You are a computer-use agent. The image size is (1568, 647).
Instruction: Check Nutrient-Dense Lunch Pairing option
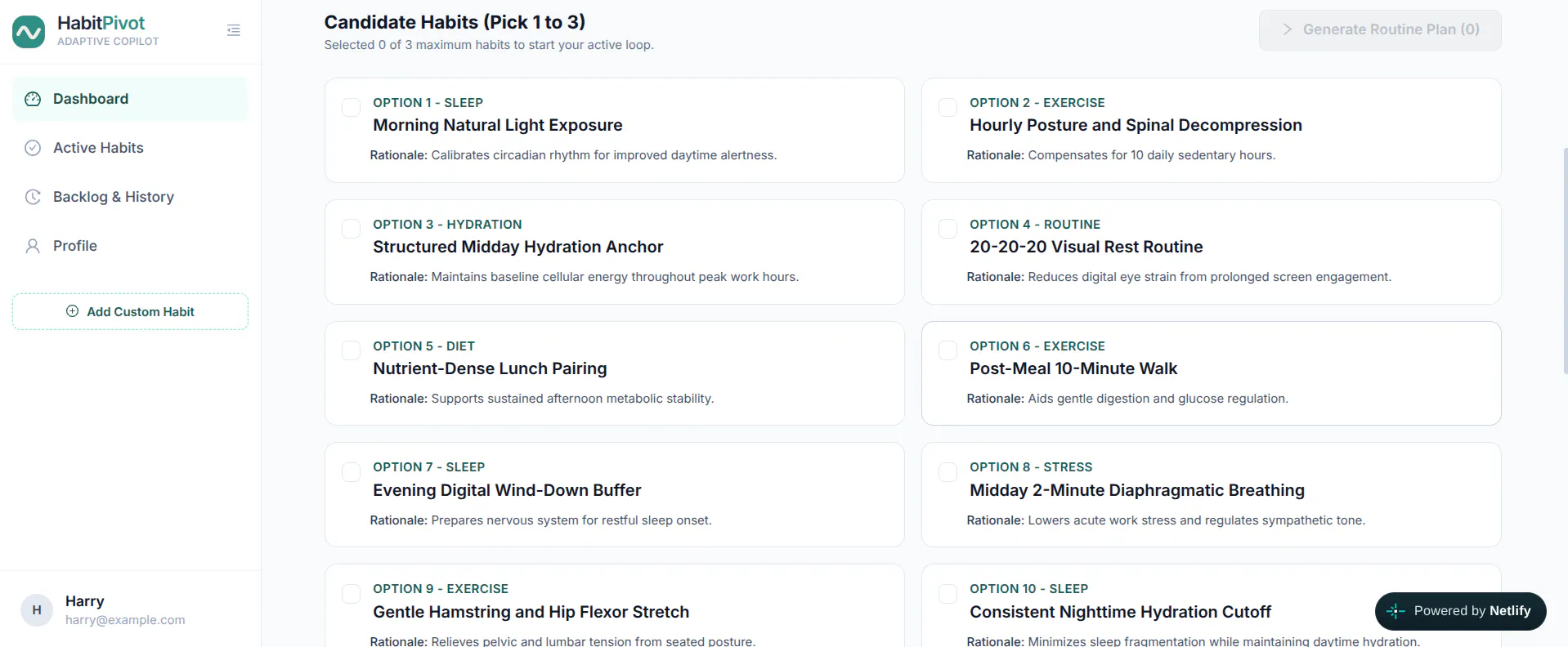tap(351, 350)
